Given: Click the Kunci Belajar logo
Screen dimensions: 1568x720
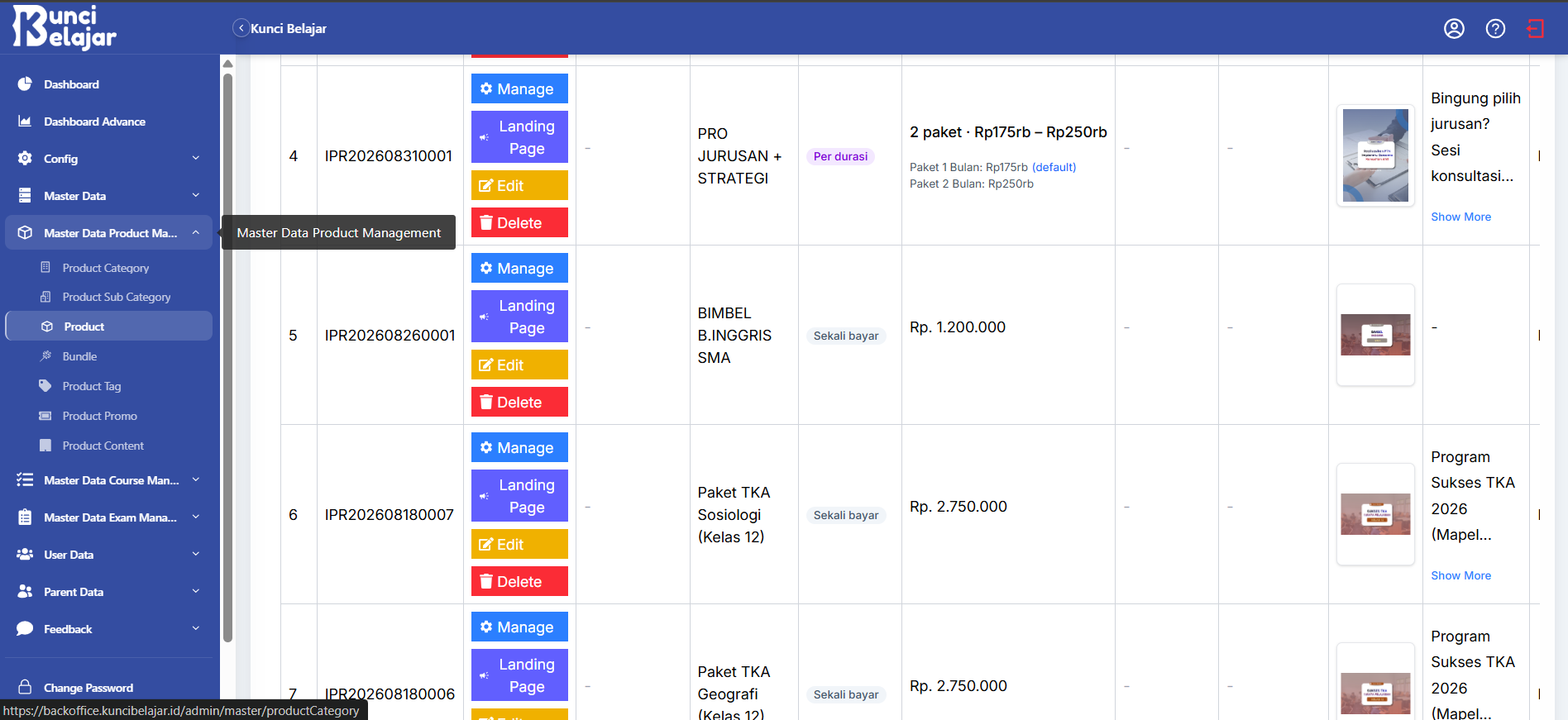Looking at the screenshot, I should click(65, 27).
